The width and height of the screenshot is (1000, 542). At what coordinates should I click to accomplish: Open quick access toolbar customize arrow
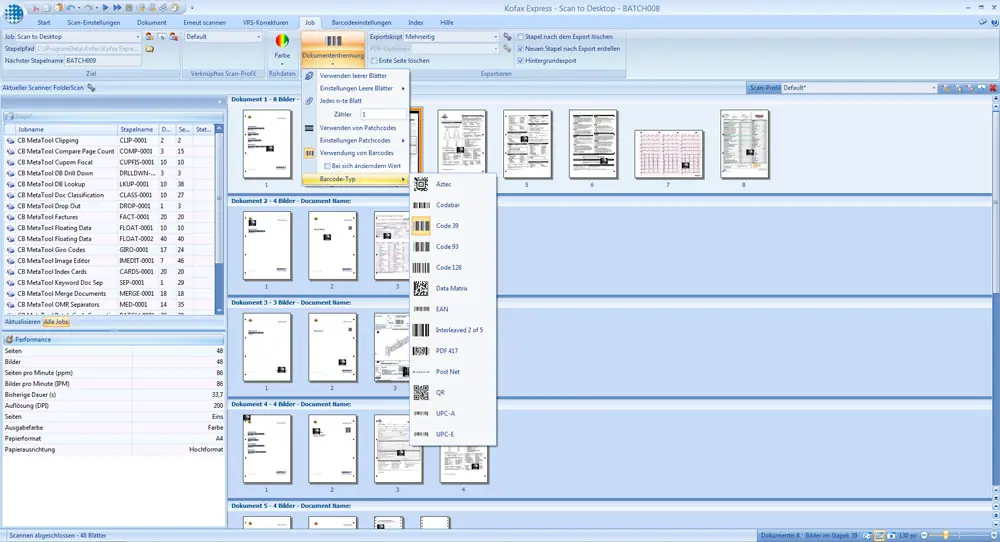[192, 8]
